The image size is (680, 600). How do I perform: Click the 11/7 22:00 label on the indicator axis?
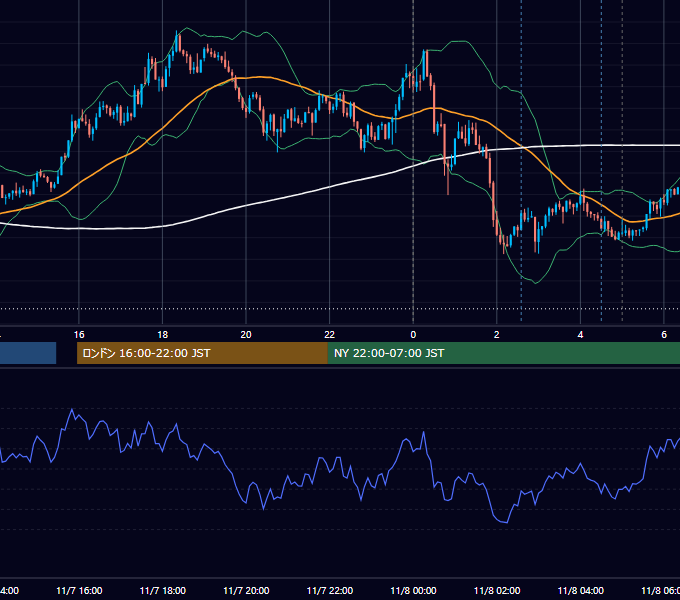[x=330, y=591]
